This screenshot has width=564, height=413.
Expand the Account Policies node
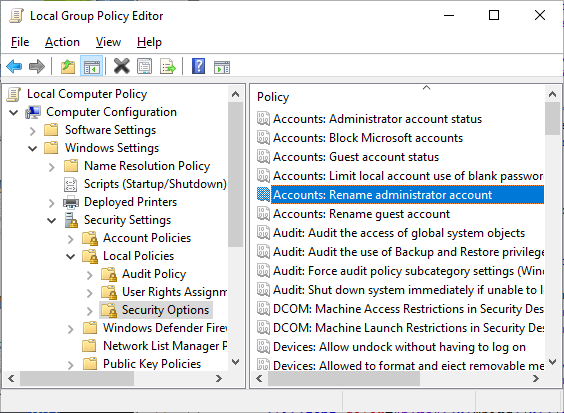click(x=70, y=239)
